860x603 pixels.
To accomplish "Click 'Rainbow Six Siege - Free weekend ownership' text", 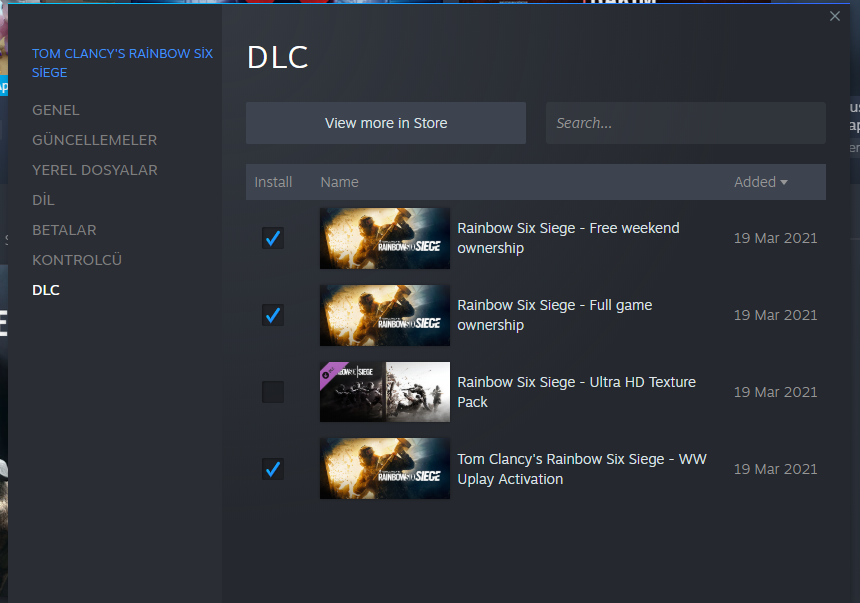I will (568, 238).
